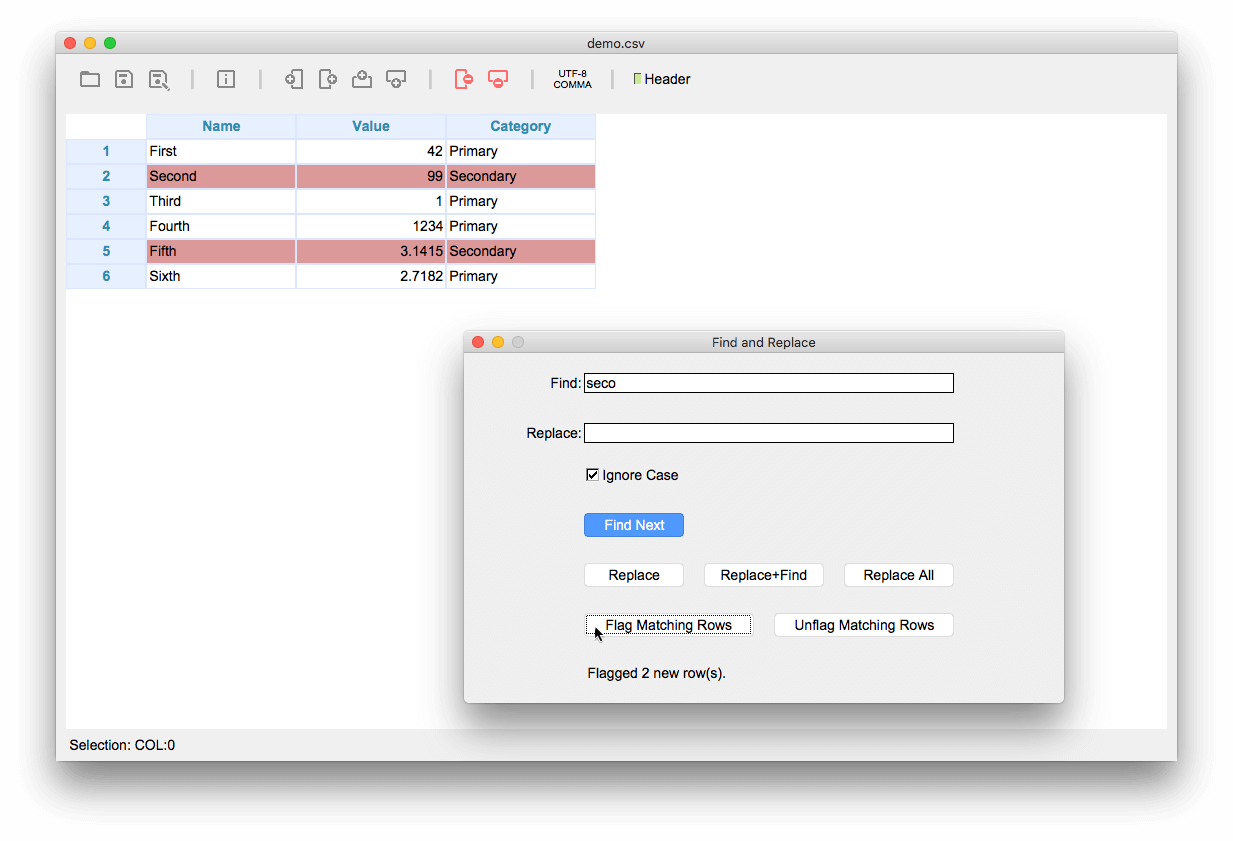The height and width of the screenshot is (841, 1233).
Task: Open the file info icon
Action: click(x=226, y=79)
